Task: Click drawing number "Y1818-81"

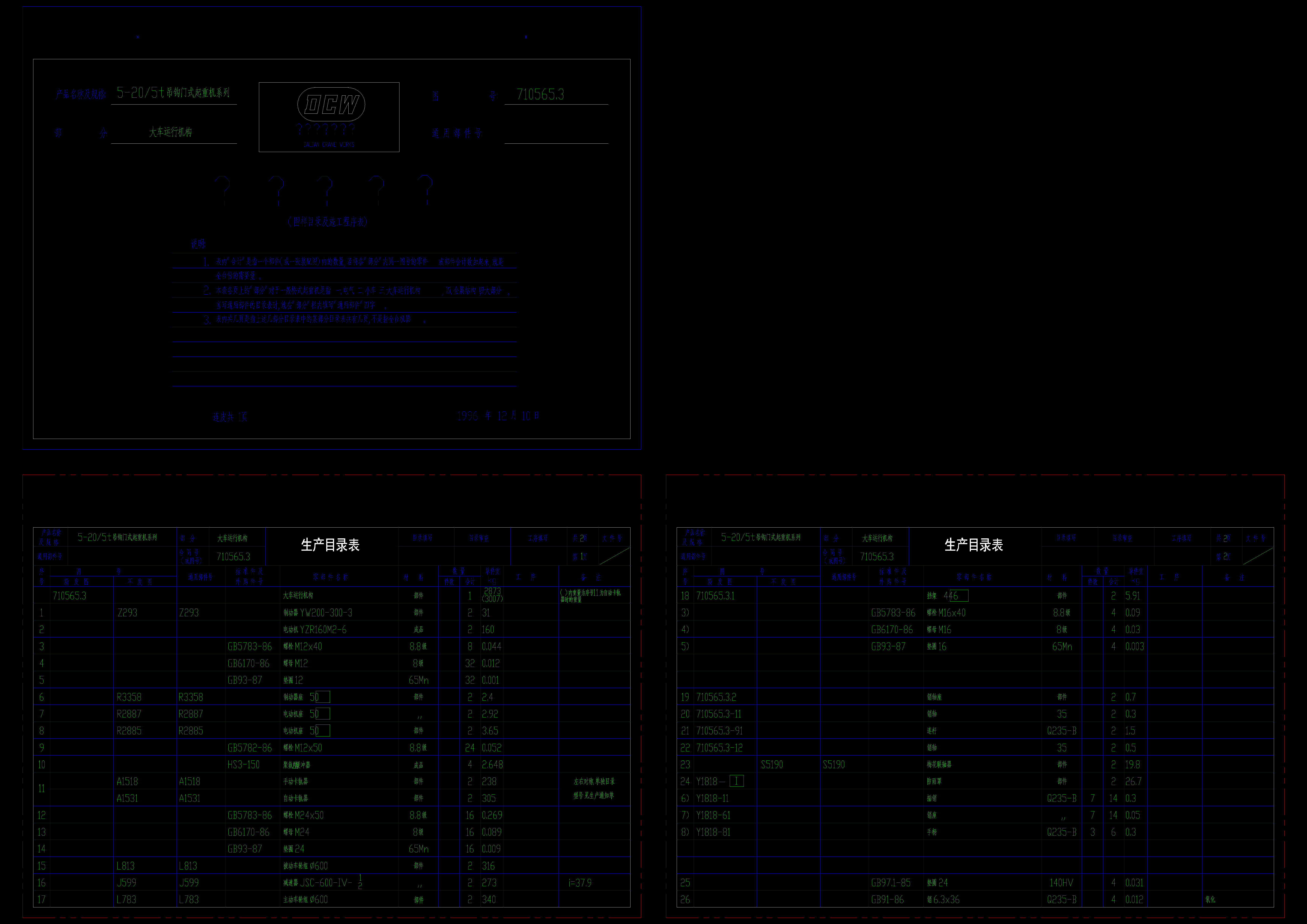Action: [x=713, y=832]
